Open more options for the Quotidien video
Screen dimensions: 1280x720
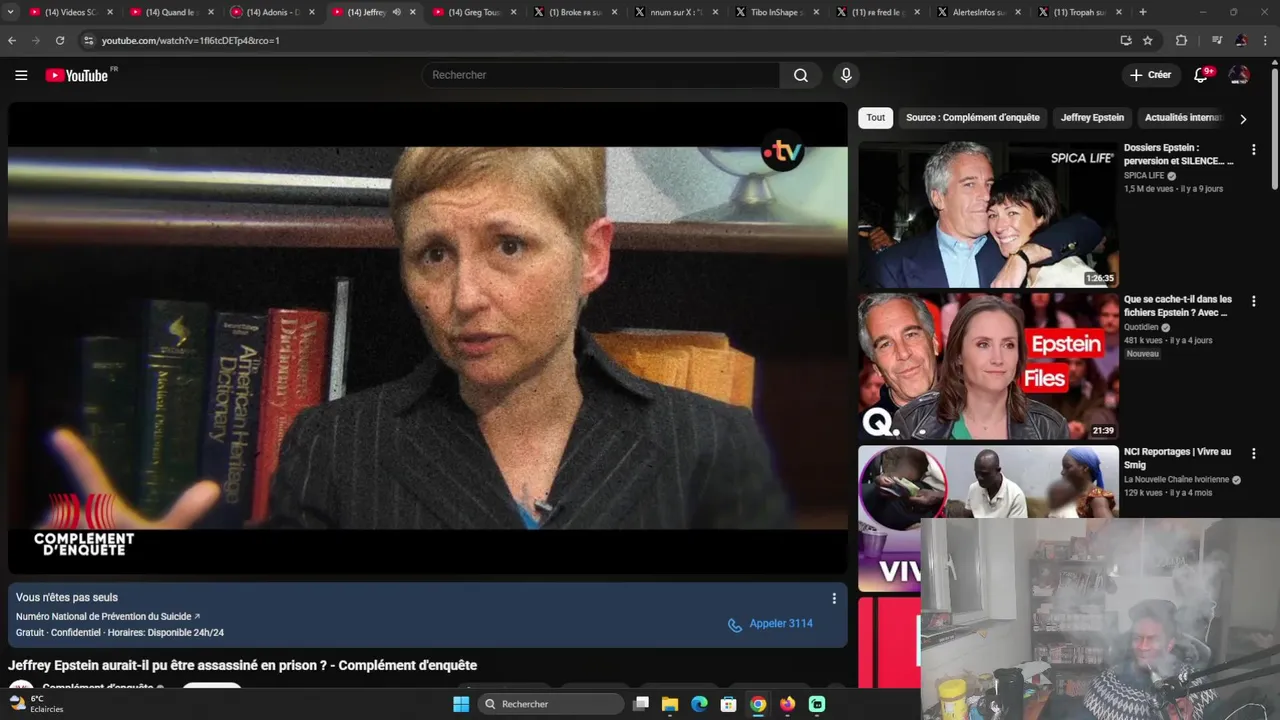(x=1253, y=301)
